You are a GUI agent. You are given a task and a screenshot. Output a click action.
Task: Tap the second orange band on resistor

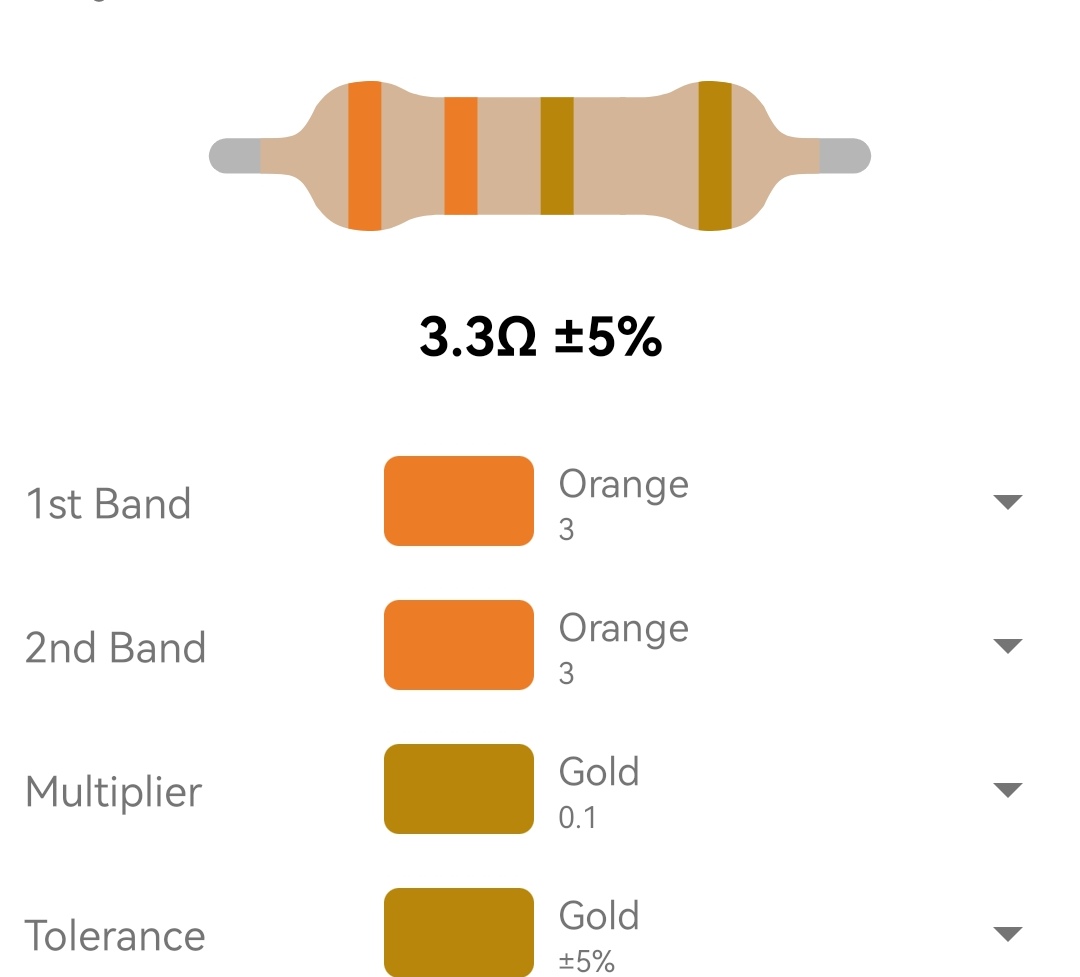click(461, 156)
